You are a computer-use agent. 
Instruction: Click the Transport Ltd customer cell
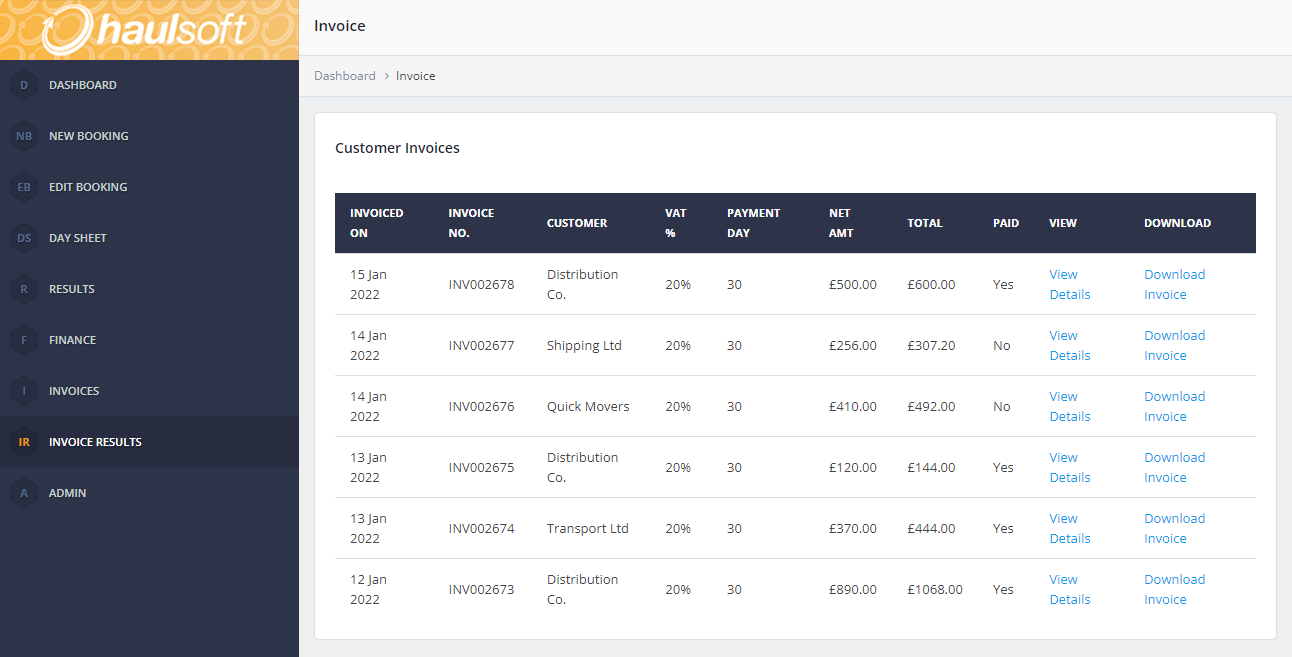coord(588,528)
